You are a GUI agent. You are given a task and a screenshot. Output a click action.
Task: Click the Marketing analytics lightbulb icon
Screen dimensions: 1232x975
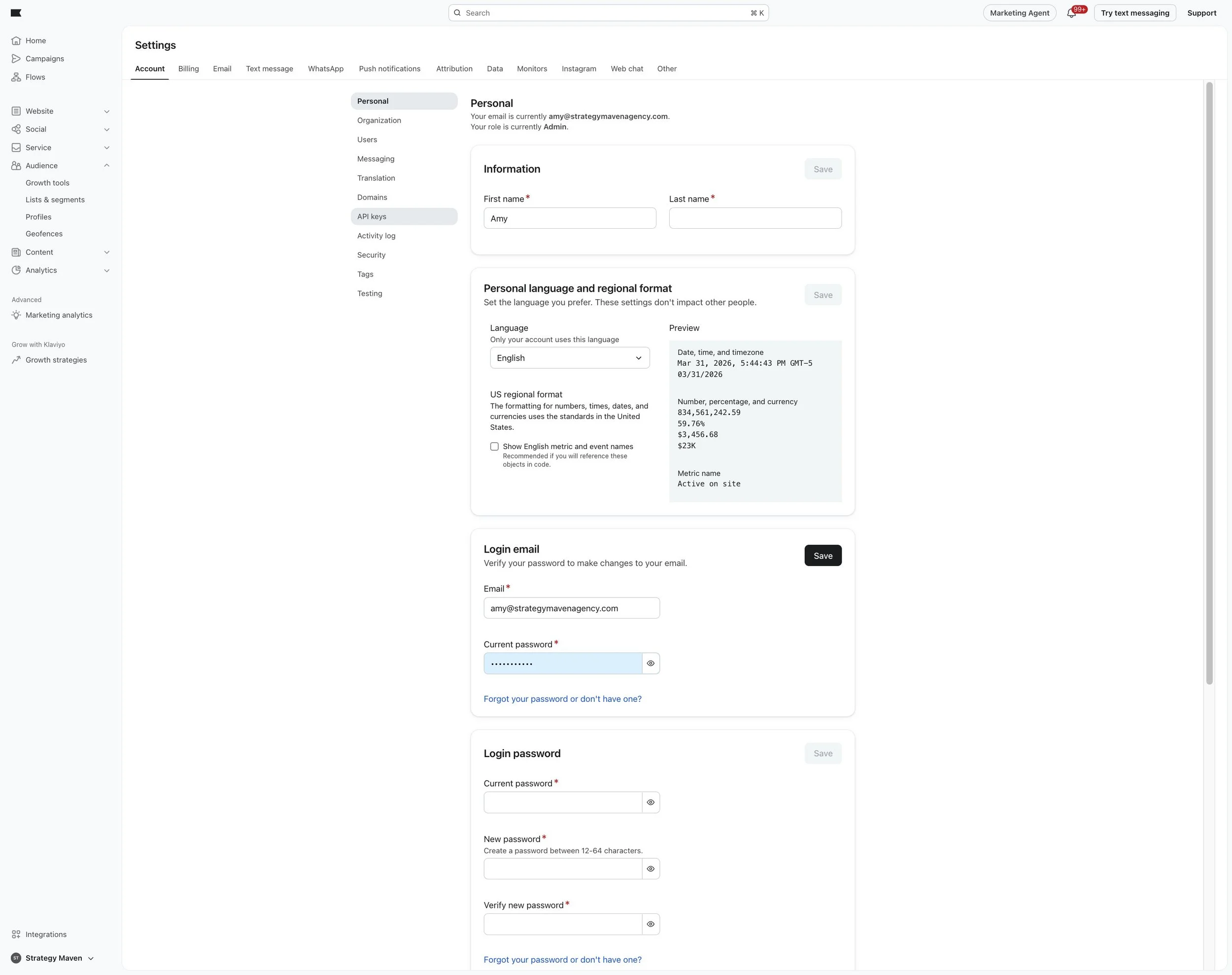pyautogui.click(x=16, y=315)
